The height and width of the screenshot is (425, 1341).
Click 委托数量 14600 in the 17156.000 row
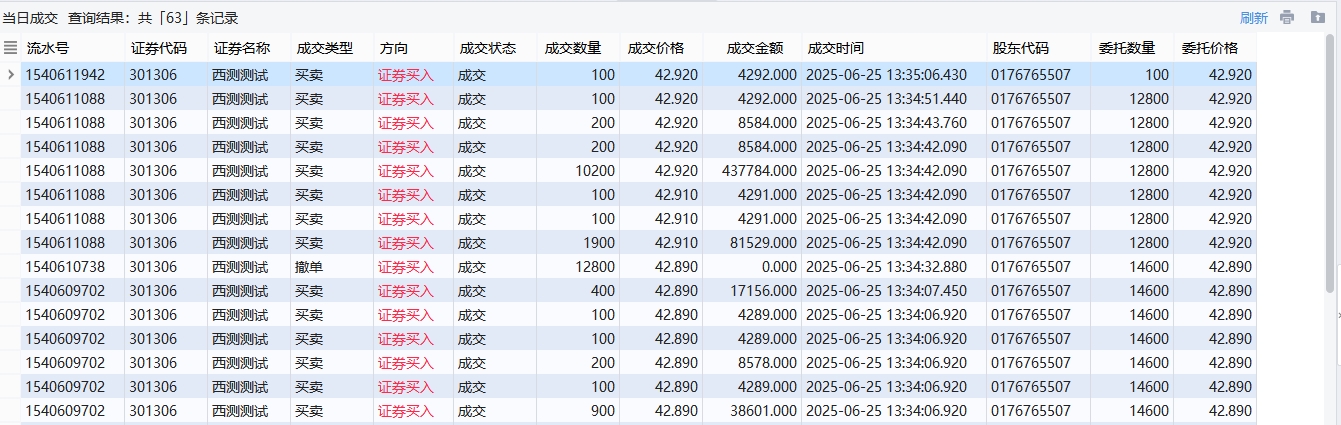(x=1149, y=291)
